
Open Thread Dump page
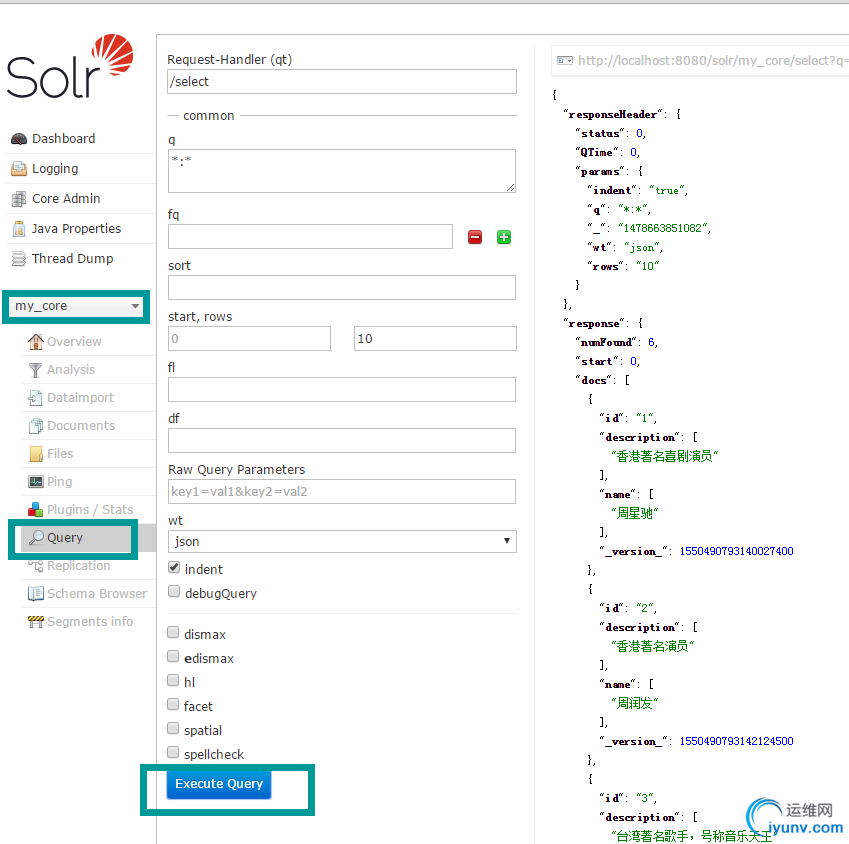(73, 259)
